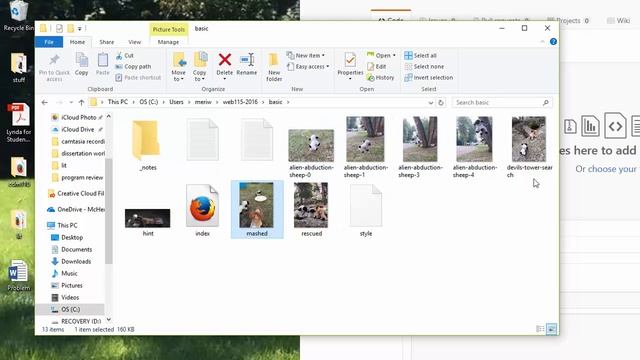The image size is (640, 360).
Task: Select the rescued image file
Action: click(x=311, y=209)
